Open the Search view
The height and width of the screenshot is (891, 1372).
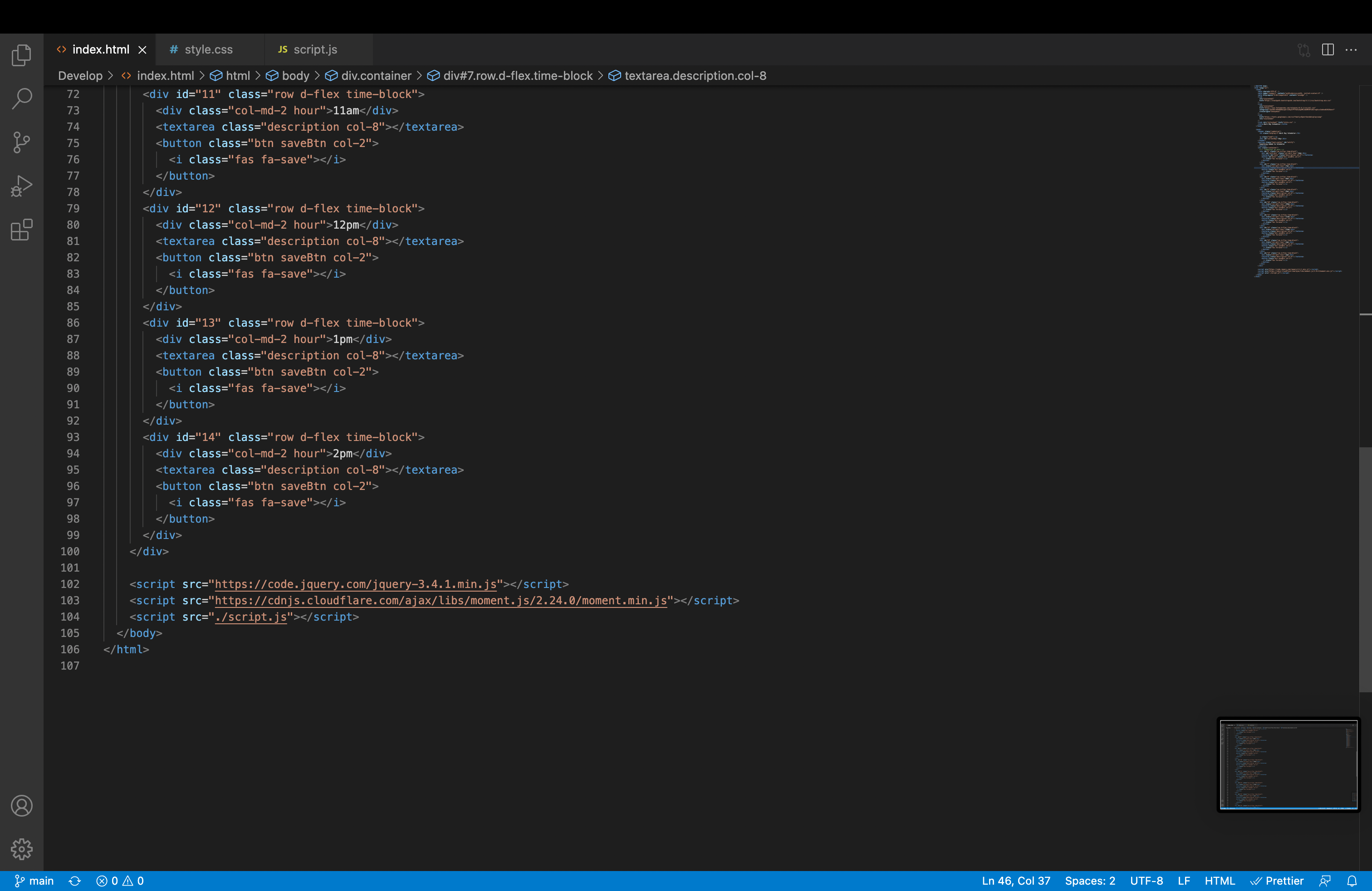click(21, 98)
